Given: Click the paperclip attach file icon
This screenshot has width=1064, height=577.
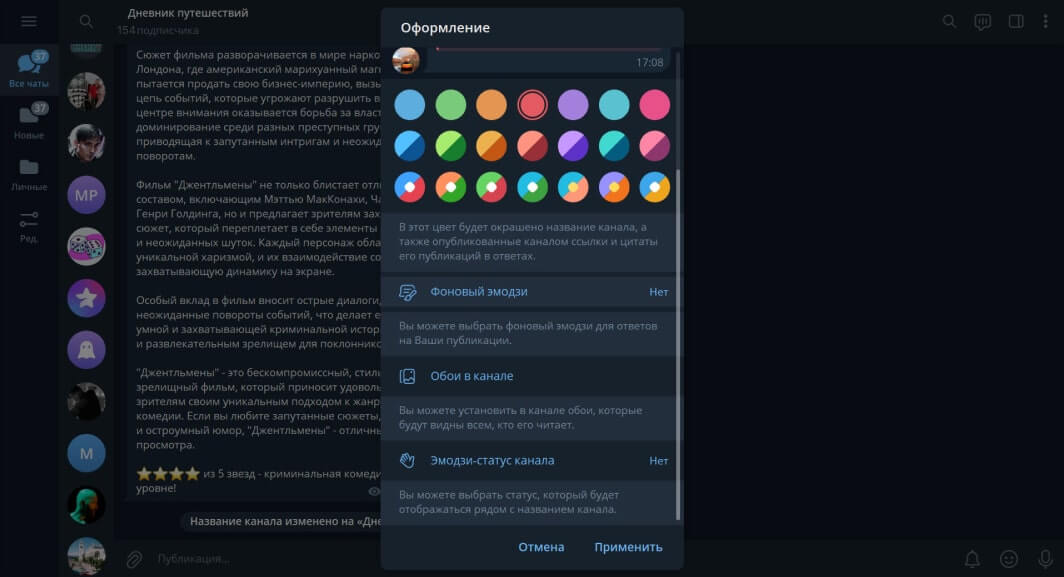Looking at the screenshot, I should (134, 559).
